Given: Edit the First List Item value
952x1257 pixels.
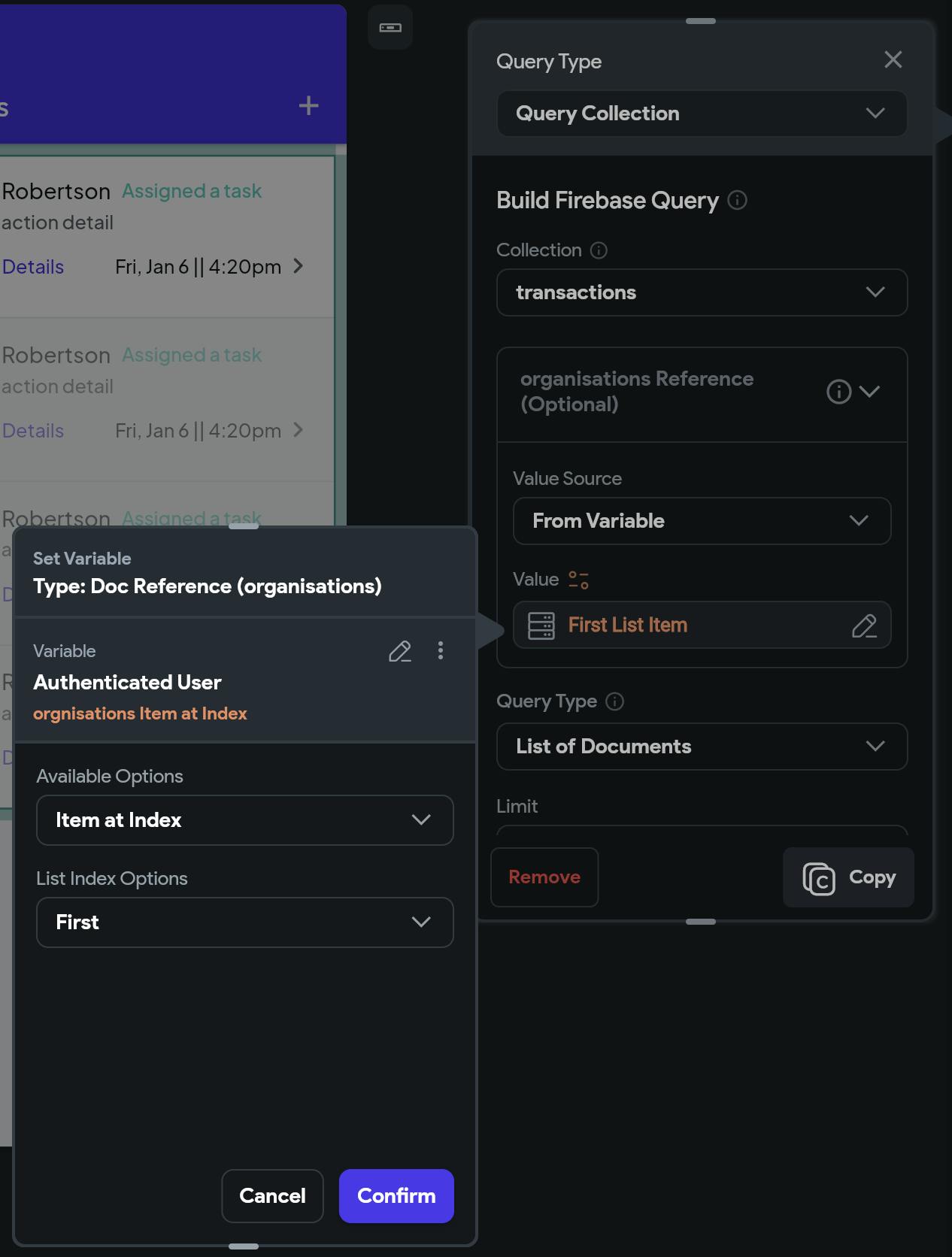Looking at the screenshot, I should 864,625.
